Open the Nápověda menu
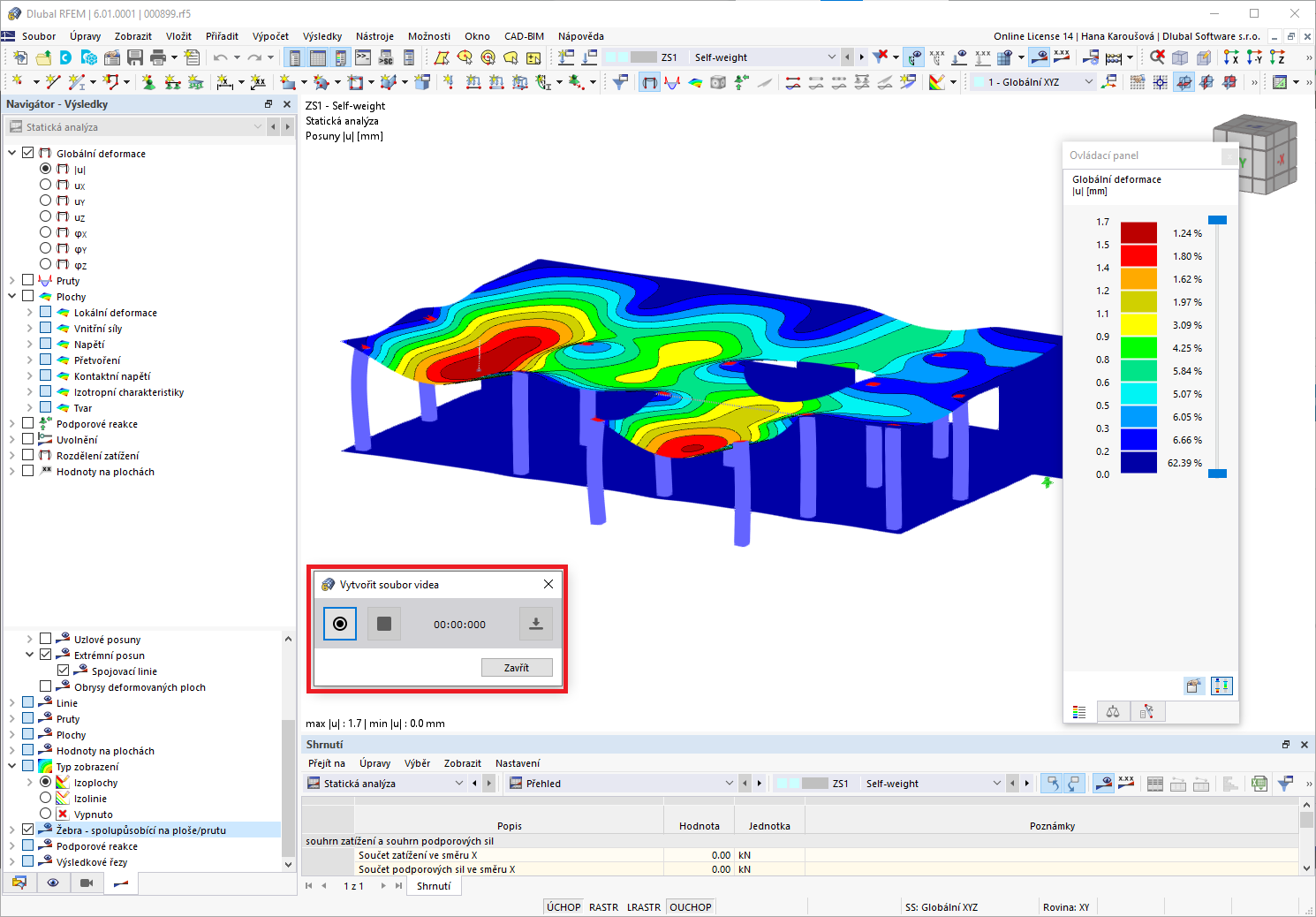The height and width of the screenshot is (917, 1316). point(581,36)
